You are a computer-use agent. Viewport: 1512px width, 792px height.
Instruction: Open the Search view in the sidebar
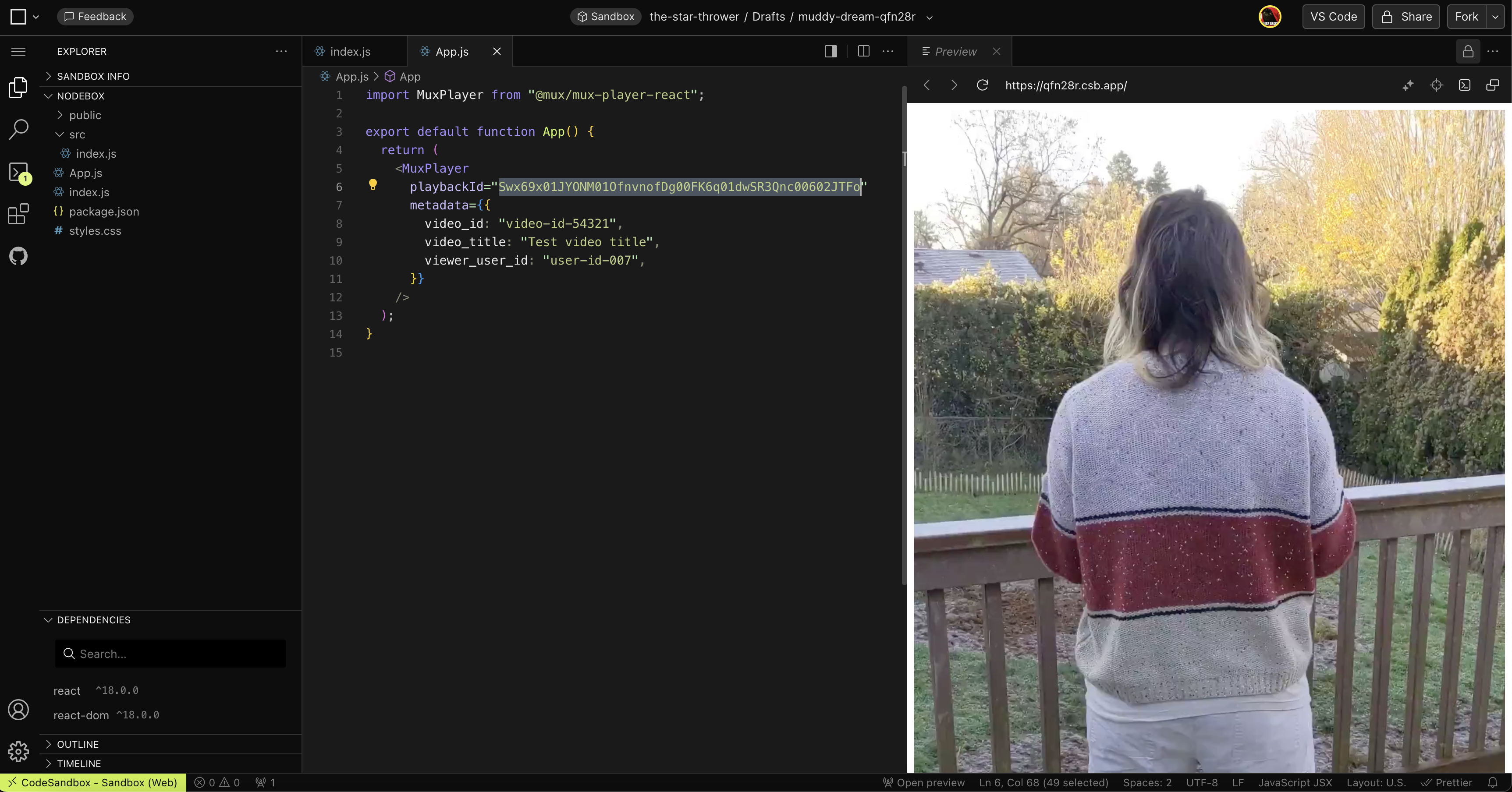click(x=18, y=128)
